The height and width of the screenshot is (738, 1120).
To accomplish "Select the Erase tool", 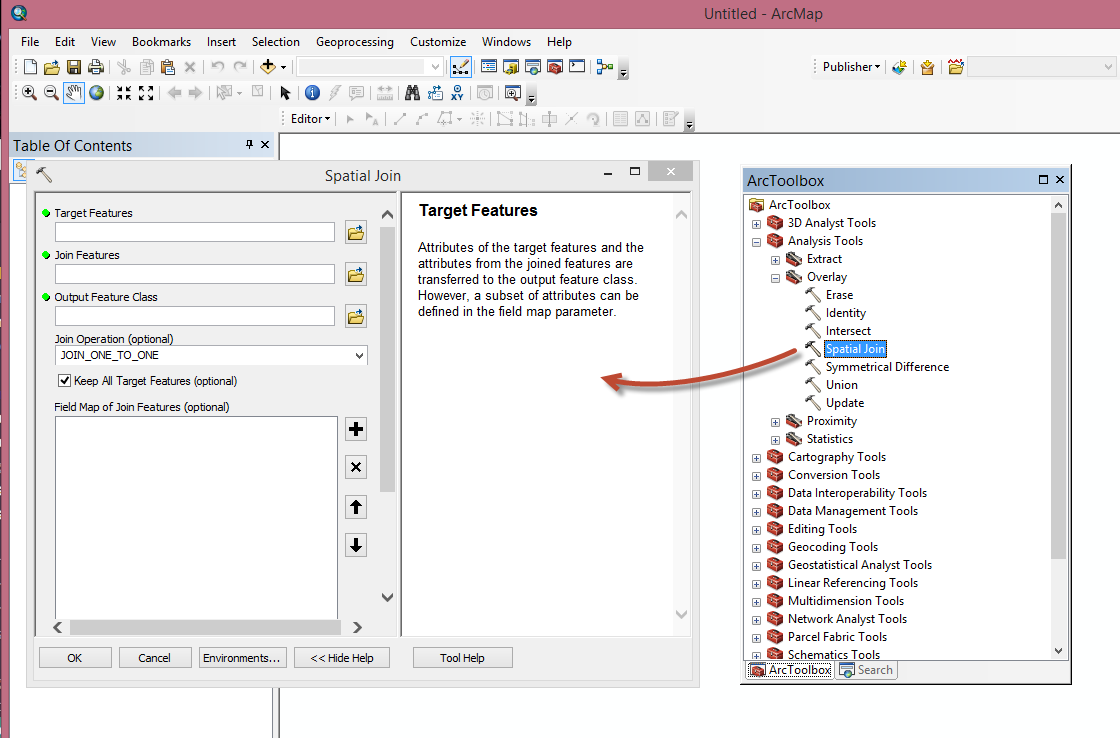I will (x=839, y=295).
